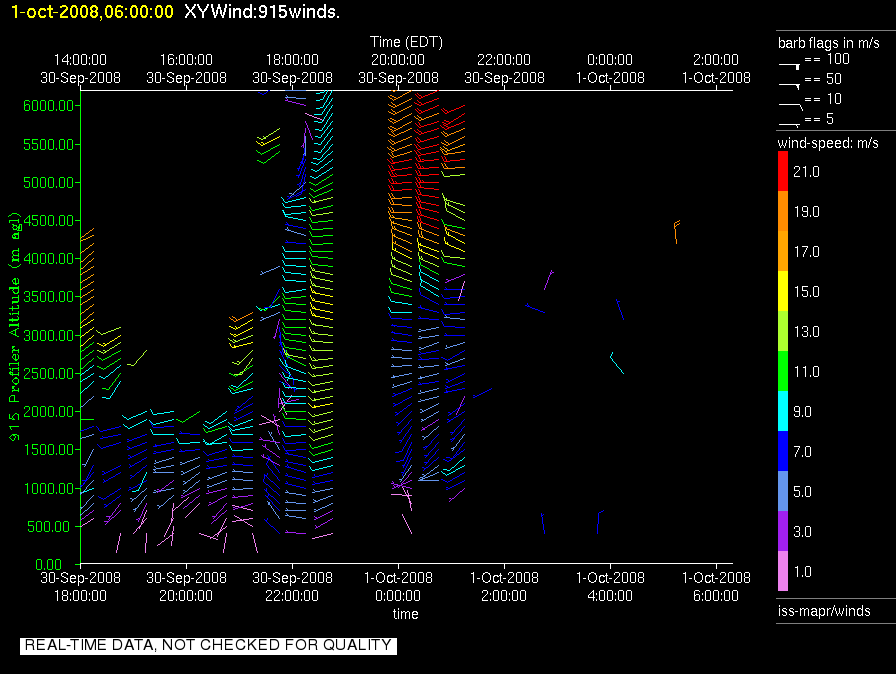Click the 16:00:00 30-Sep-2008 top axis label
Image resolution: width=896 pixels, height=674 pixels.
(x=186, y=69)
